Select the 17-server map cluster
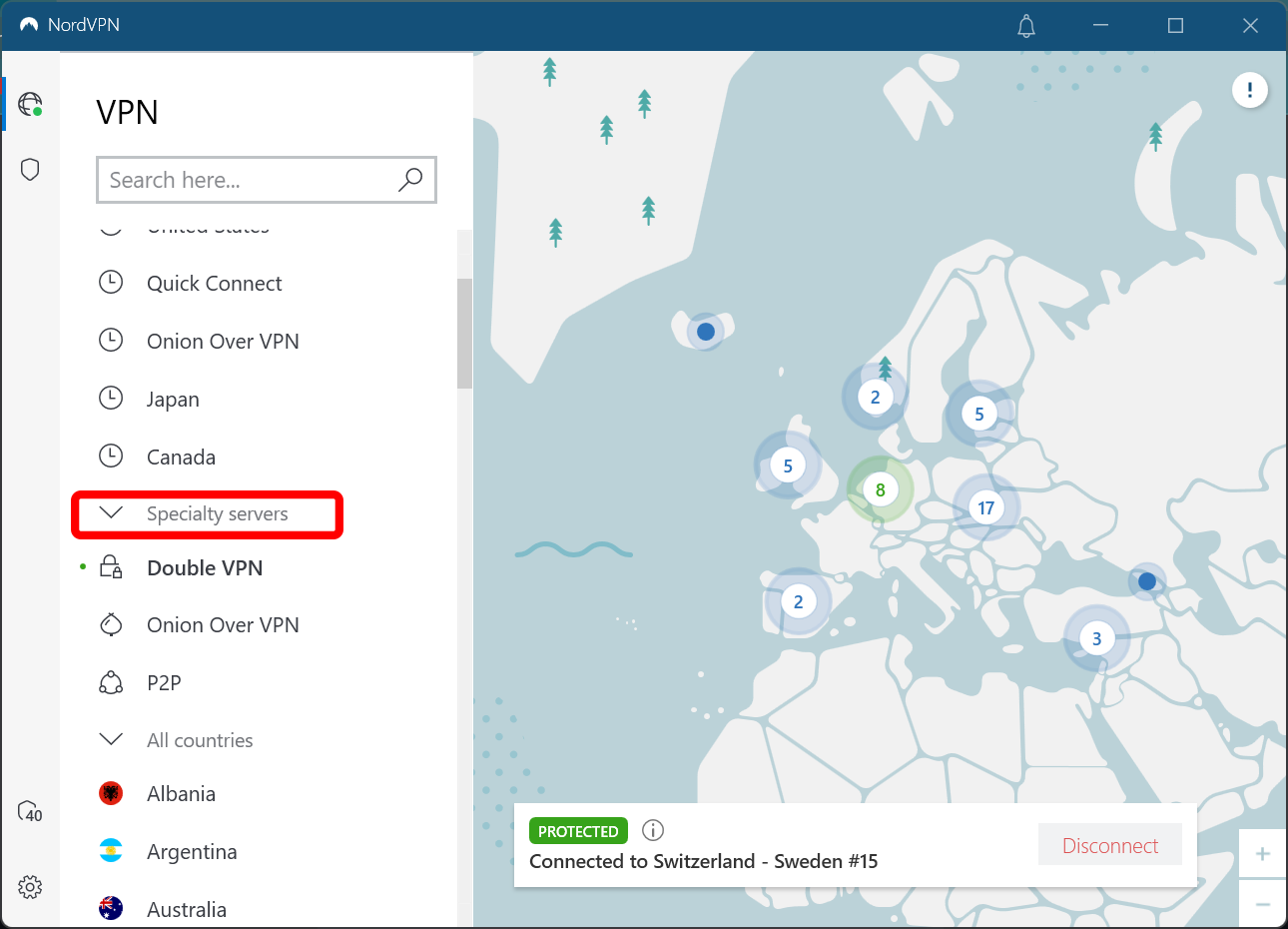The image size is (1288, 929). (985, 507)
